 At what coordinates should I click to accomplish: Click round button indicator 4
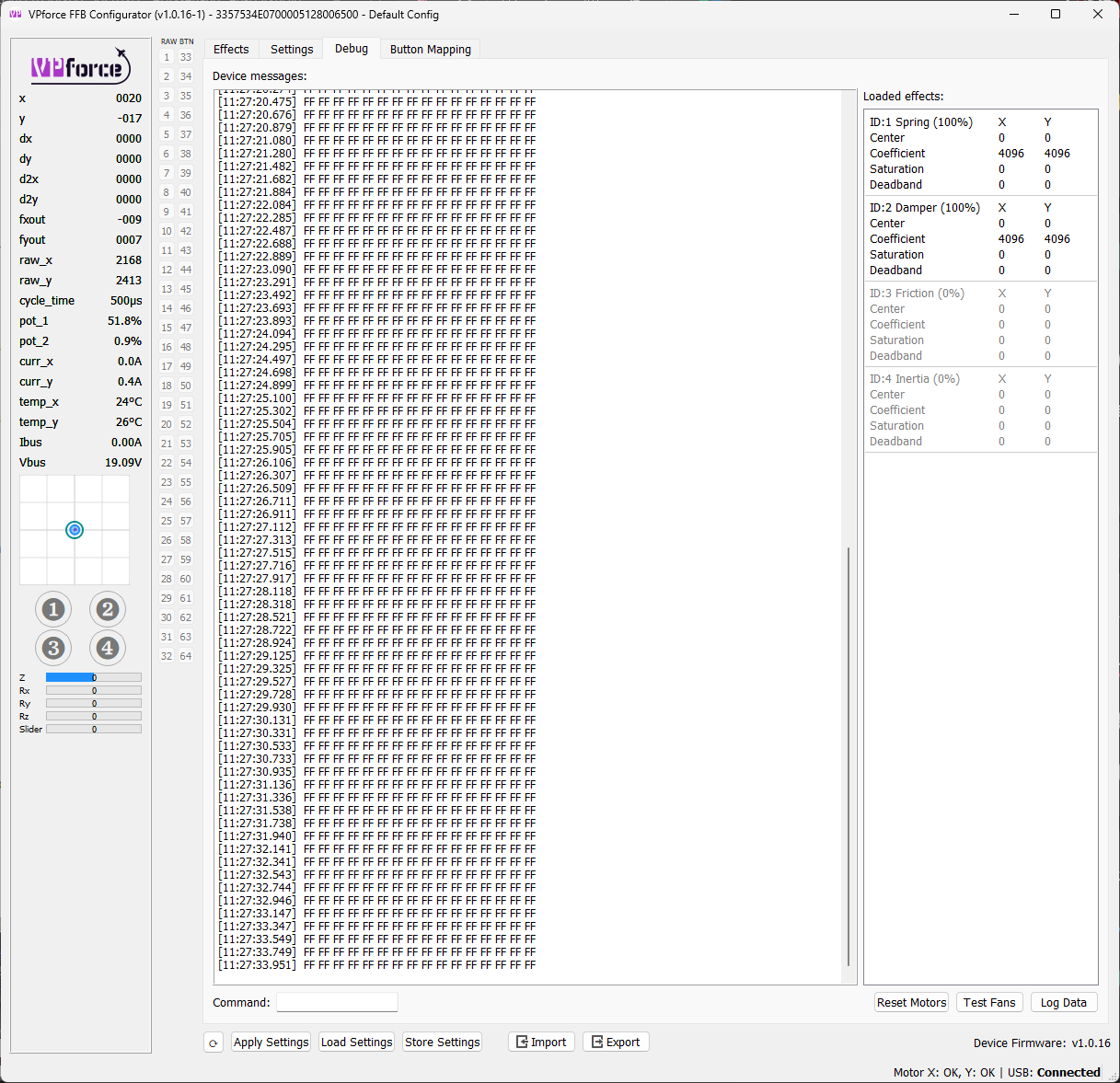click(108, 648)
